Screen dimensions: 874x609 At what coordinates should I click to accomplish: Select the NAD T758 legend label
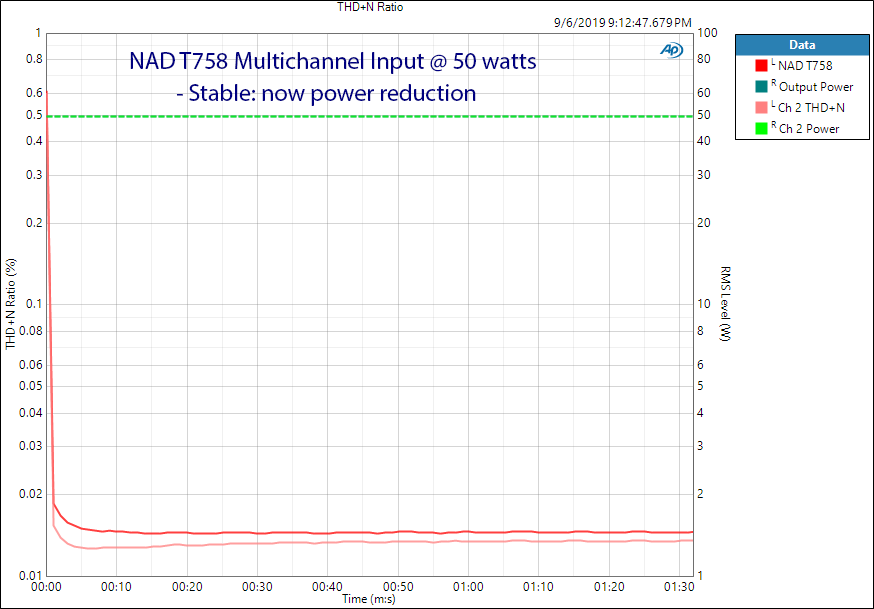tap(805, 66)
